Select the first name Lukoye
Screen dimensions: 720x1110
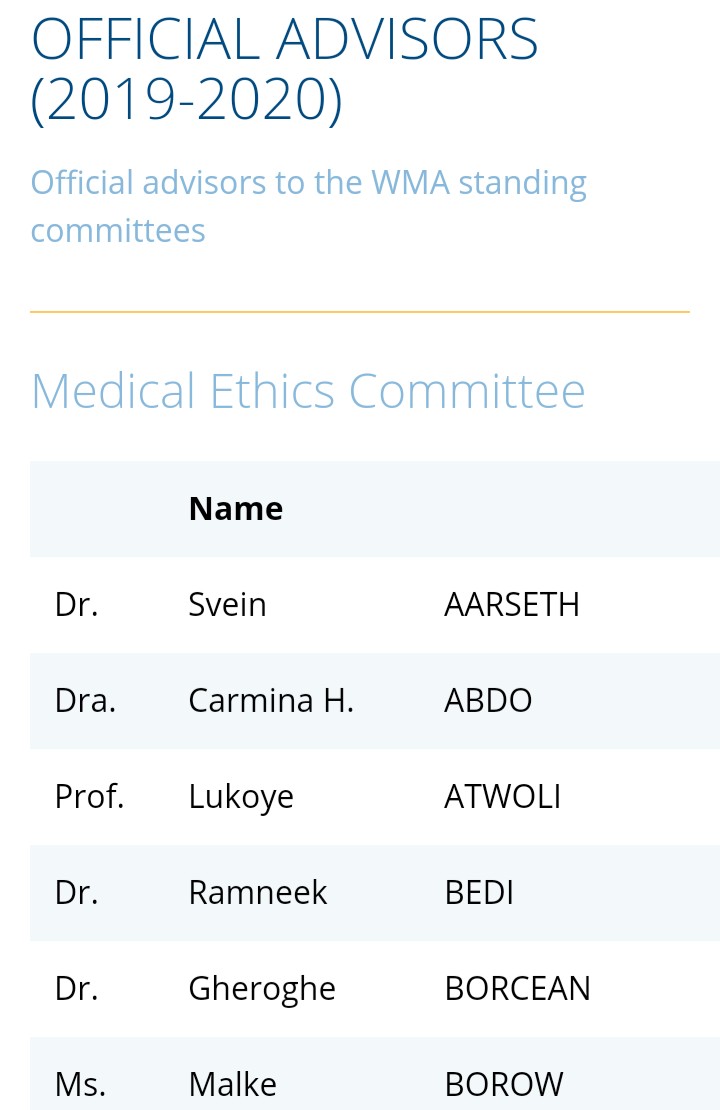241,797
